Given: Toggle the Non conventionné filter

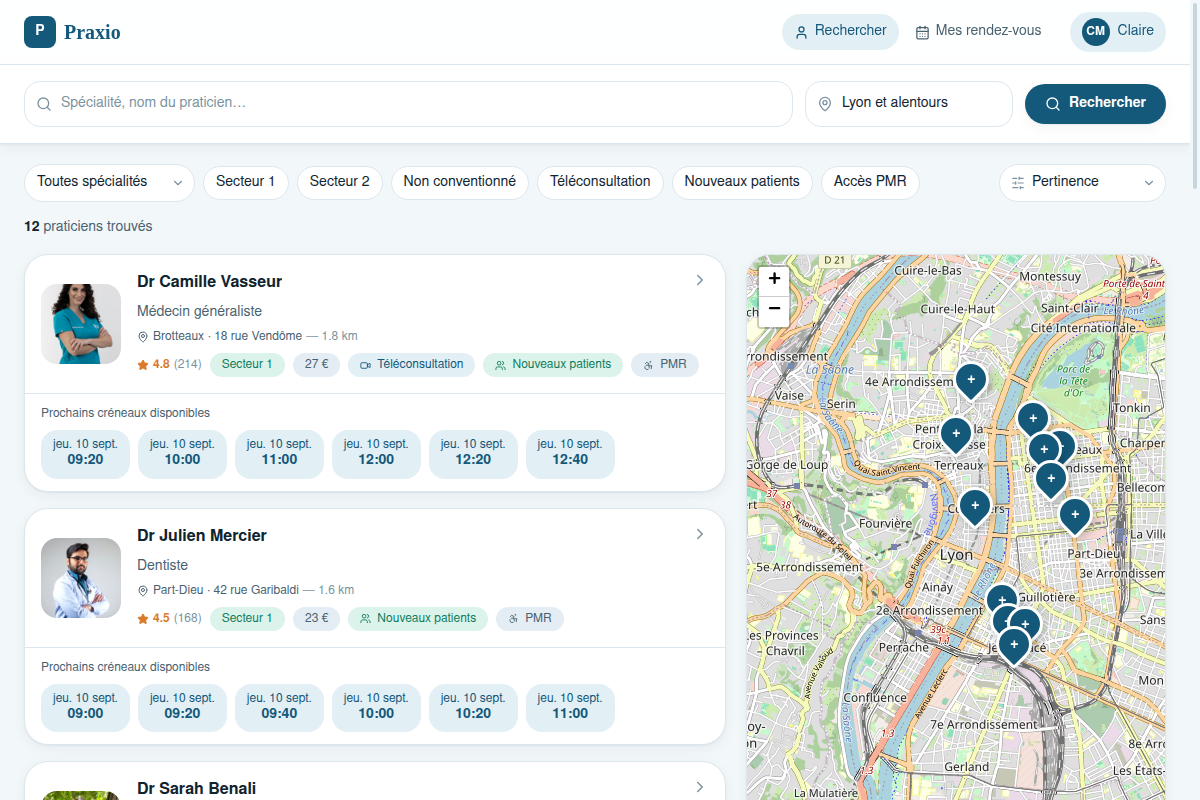Looking at the screenshot, I should point(460,182).
